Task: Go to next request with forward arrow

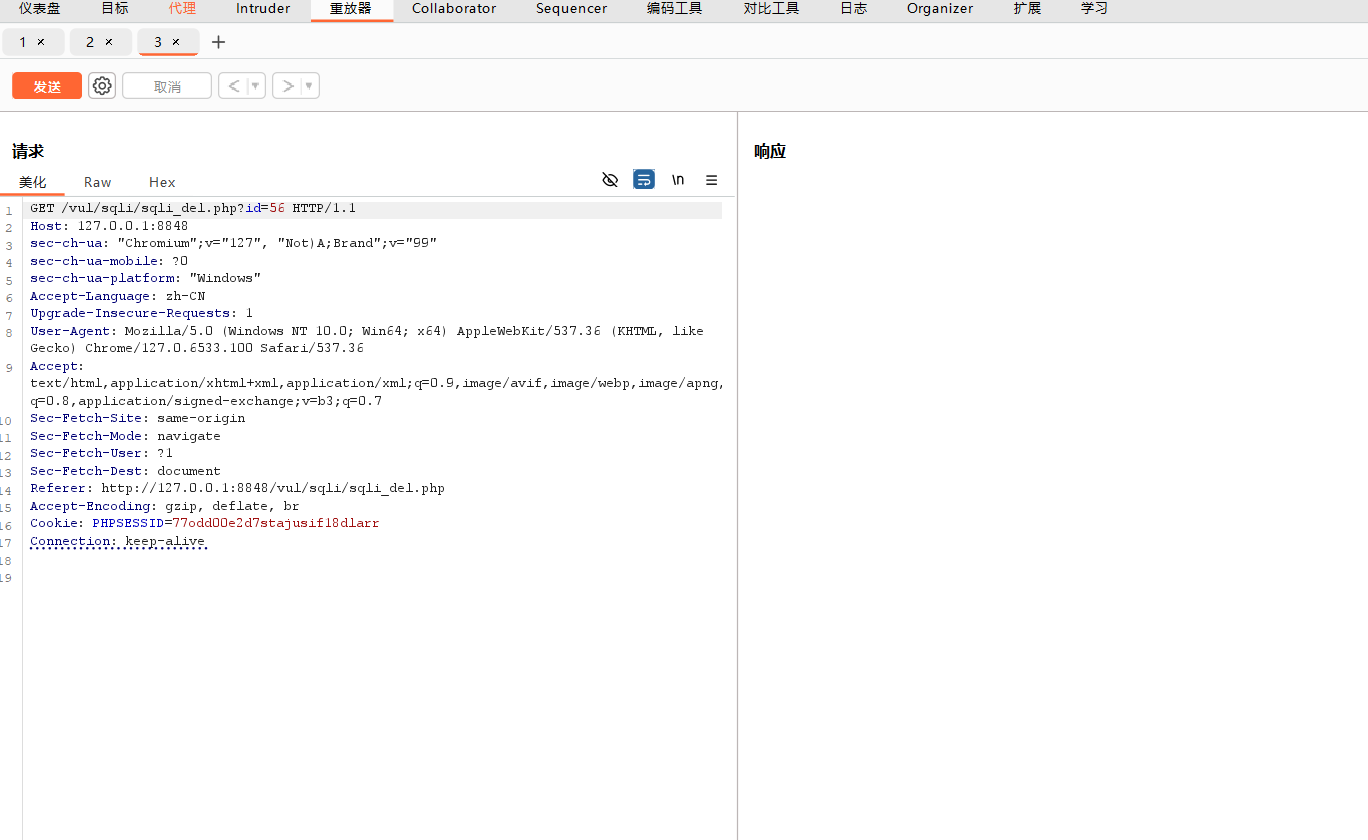Action: click(287, 86)
